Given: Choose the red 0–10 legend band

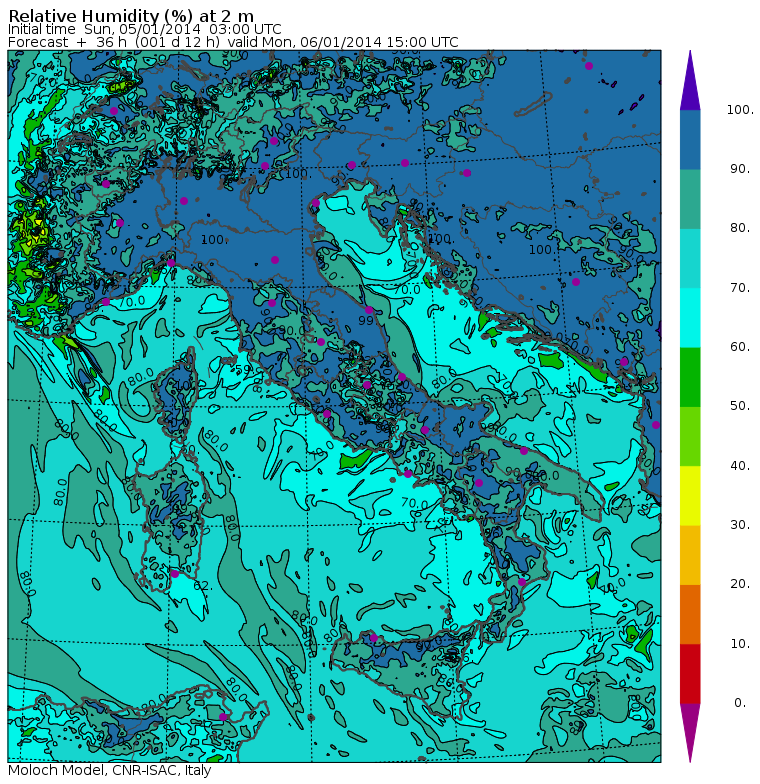Looking at the screenshot, I should click(690, 674).
